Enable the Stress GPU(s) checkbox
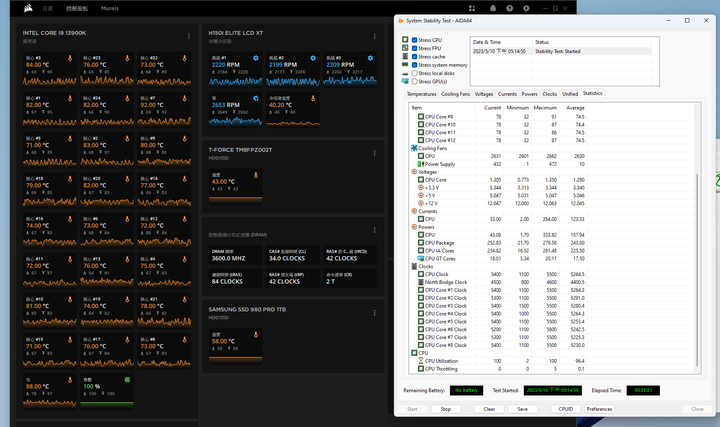 415,81
